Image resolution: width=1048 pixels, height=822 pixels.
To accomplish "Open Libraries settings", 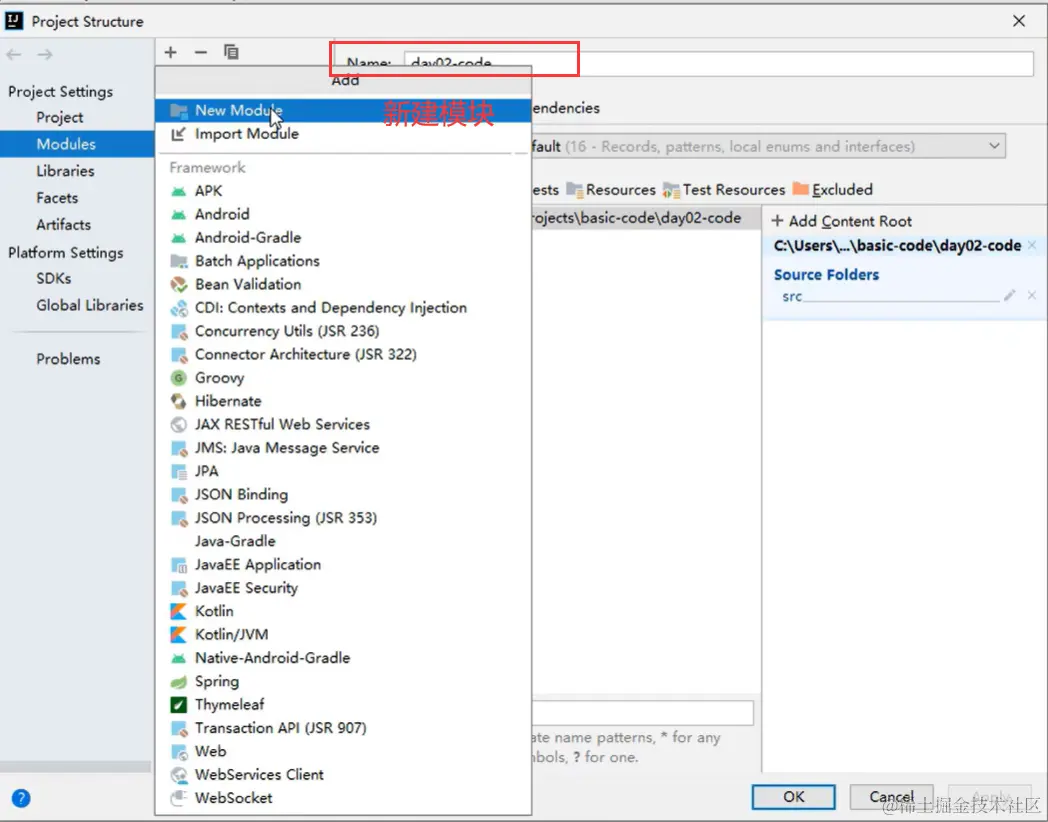I will click(x=65, y=171).
